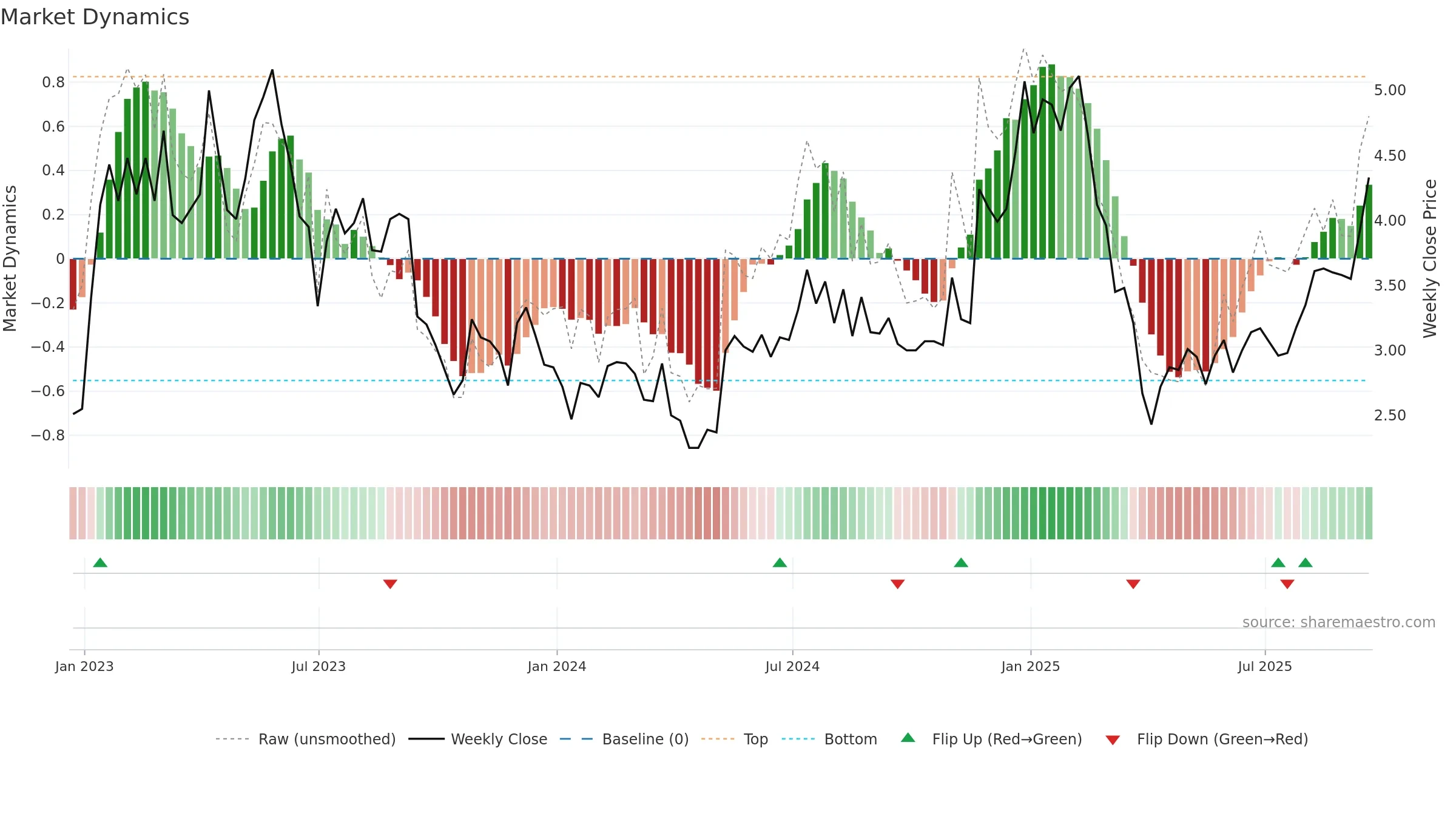Click the Weekly Close Price axis label

tap(1430, 258)
